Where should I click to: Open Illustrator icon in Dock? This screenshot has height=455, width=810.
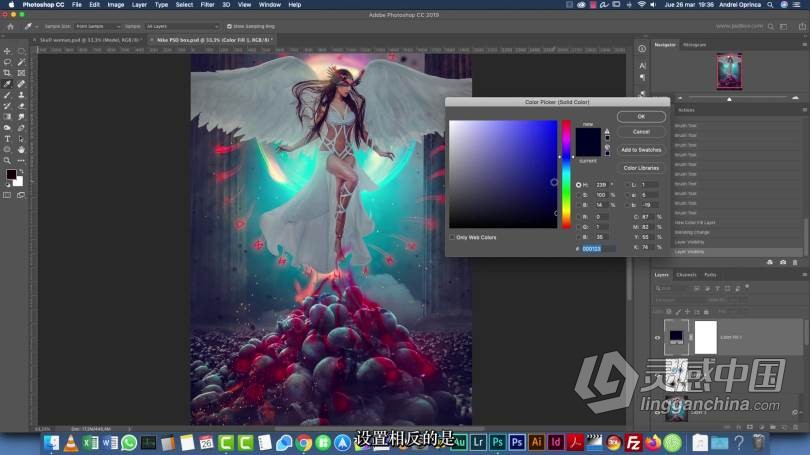[536, 442]
